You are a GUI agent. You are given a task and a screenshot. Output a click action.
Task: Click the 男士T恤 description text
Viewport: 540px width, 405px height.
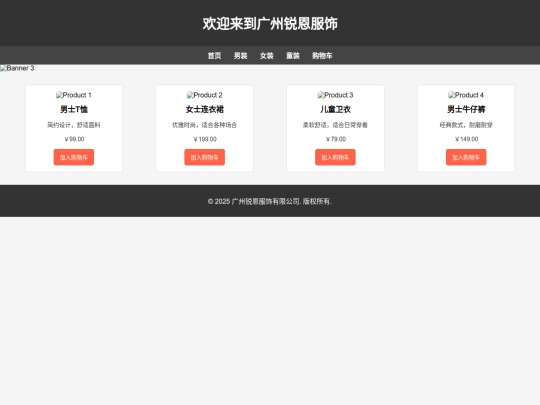pyautogui.click(x=74, y=125)
